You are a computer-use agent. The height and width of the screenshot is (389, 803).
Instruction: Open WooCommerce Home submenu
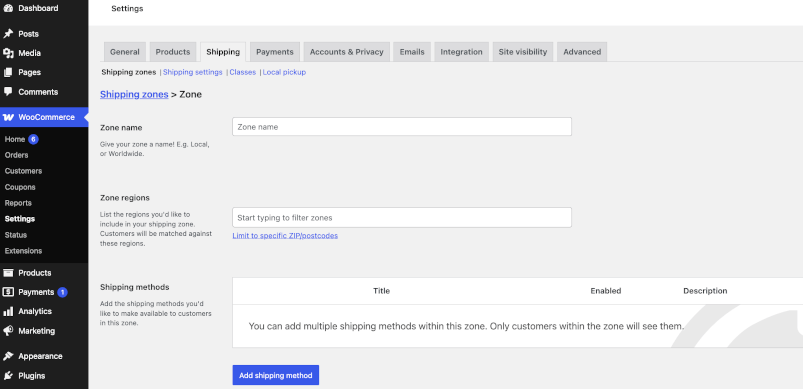coord(15,139)
